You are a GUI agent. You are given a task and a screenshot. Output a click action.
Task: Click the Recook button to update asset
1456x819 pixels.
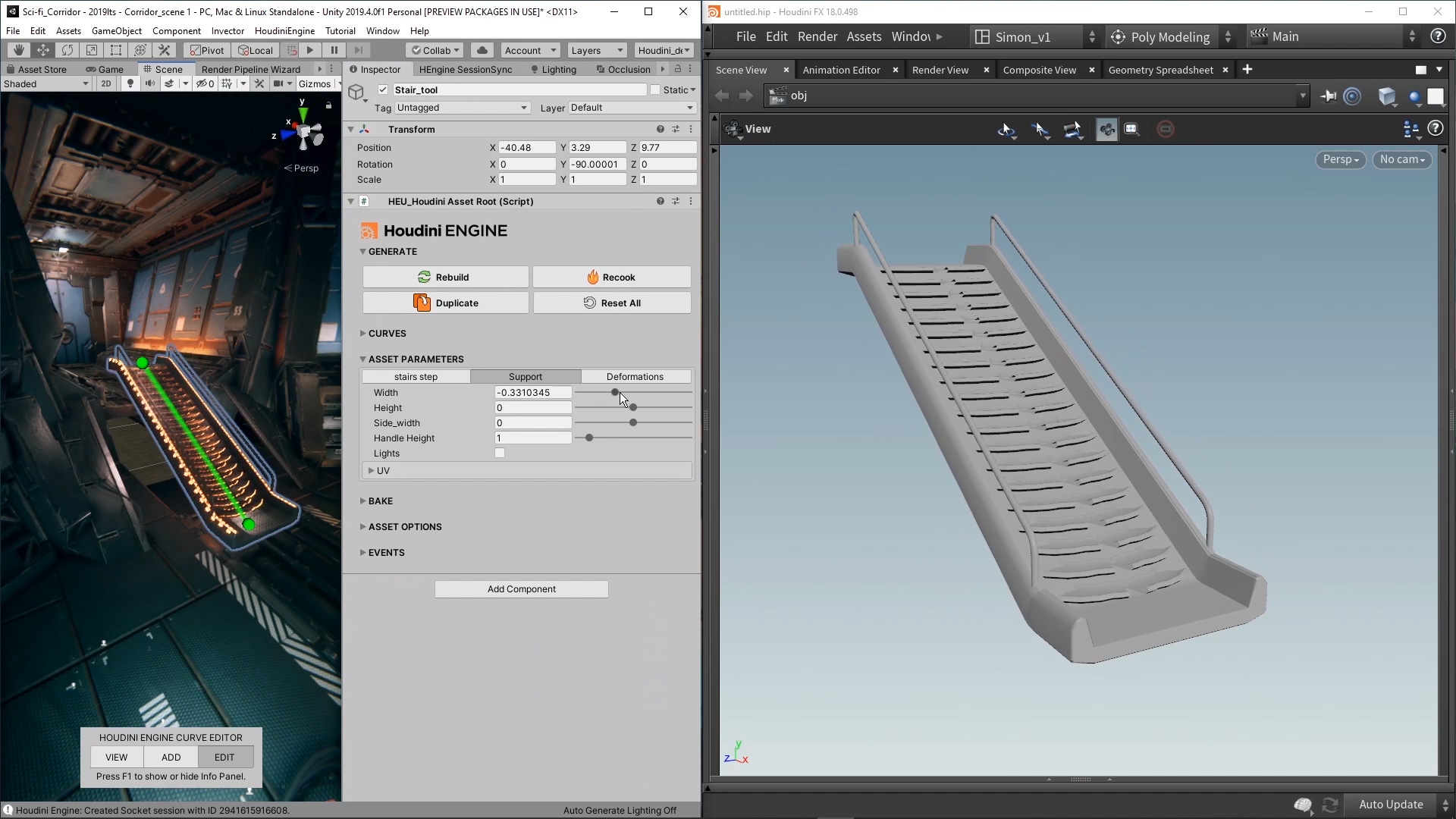(x=611, y=277)
